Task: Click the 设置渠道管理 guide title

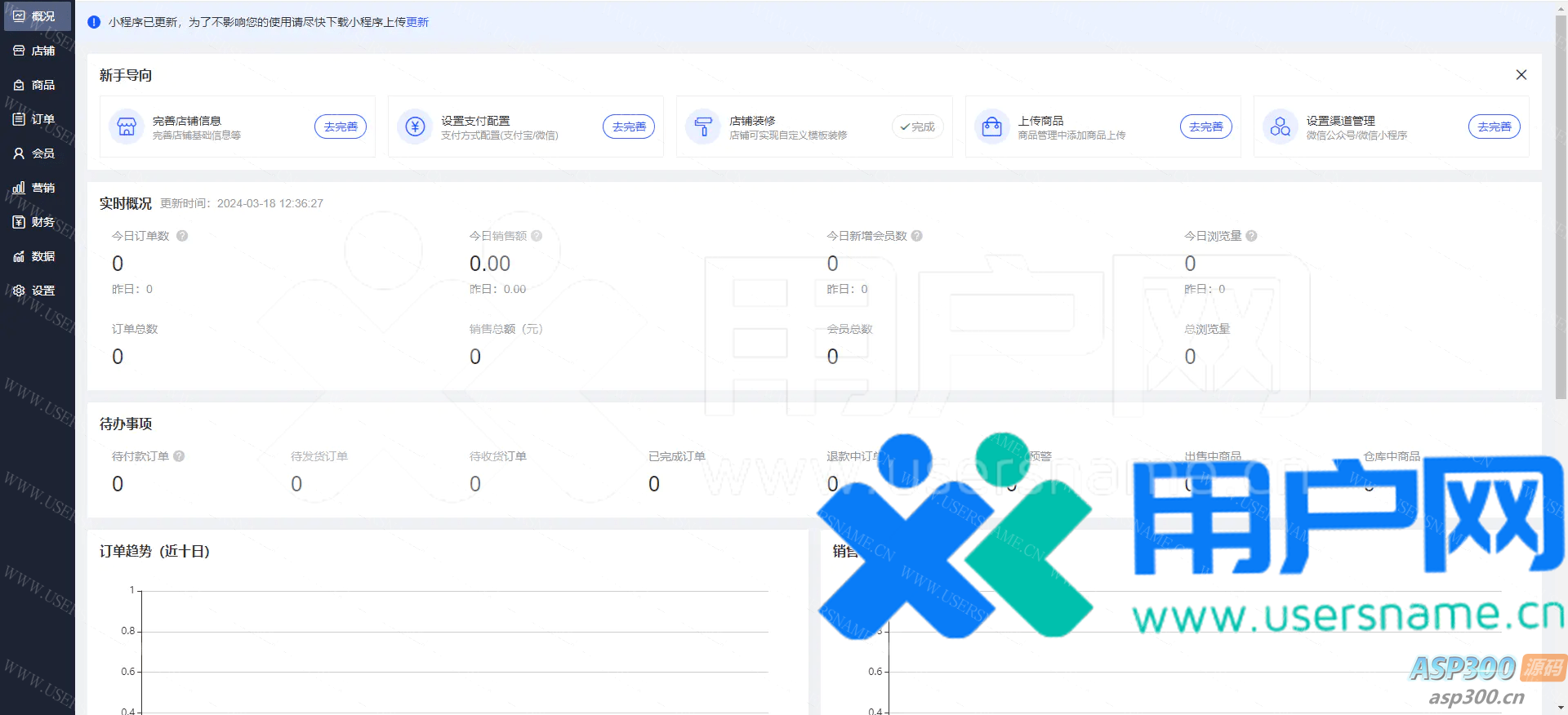Action: (1341, 121)
